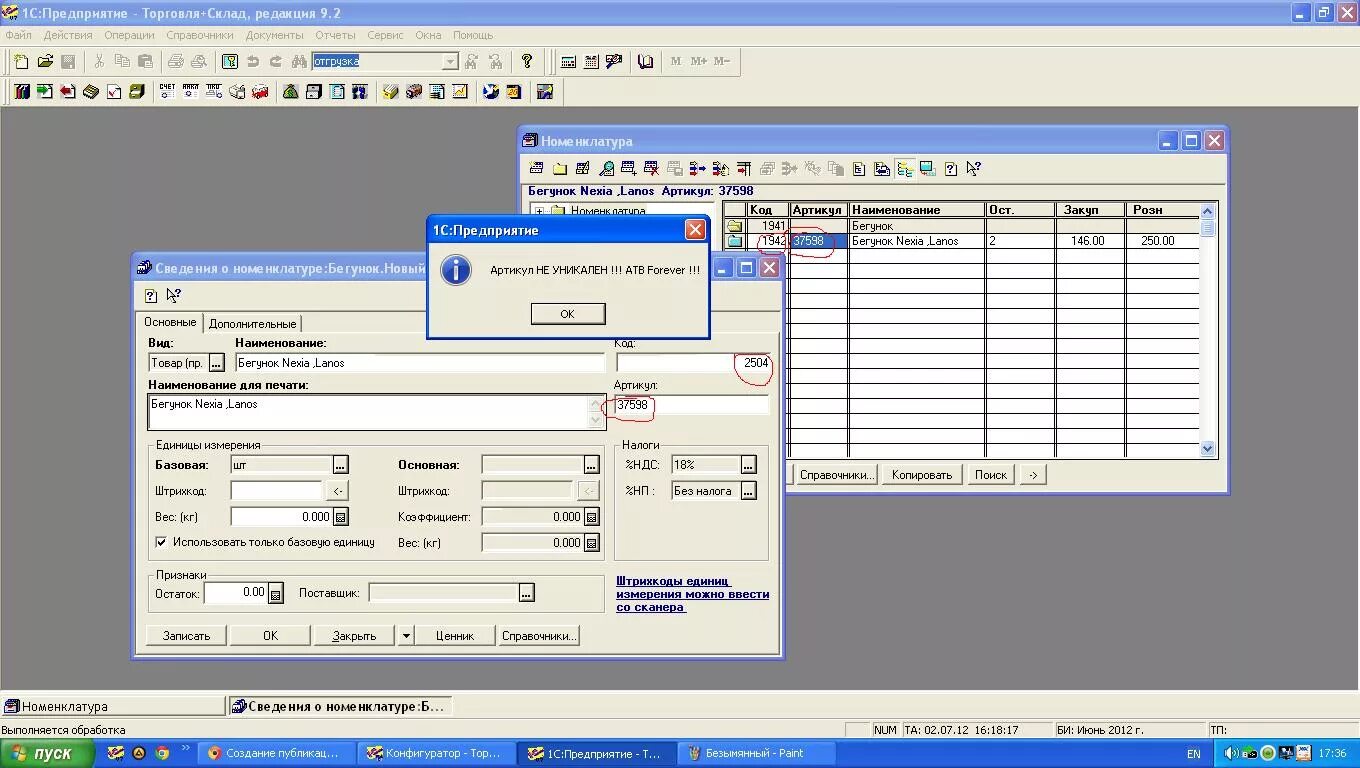Click the binoculars search icon in main toolbar
The image size is (1360, 768).
coord(298,61)
